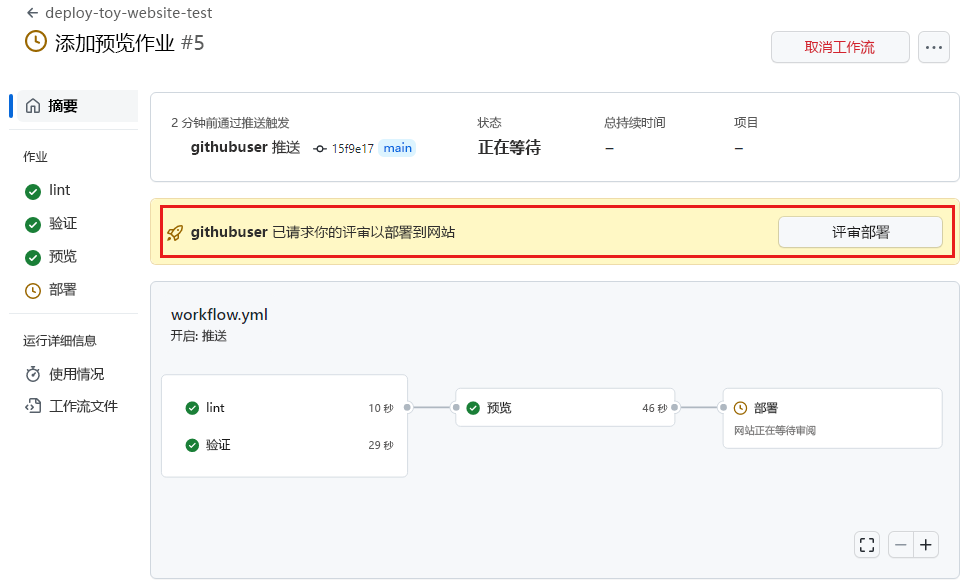Open the lint job in sidebar

[59, 191]
